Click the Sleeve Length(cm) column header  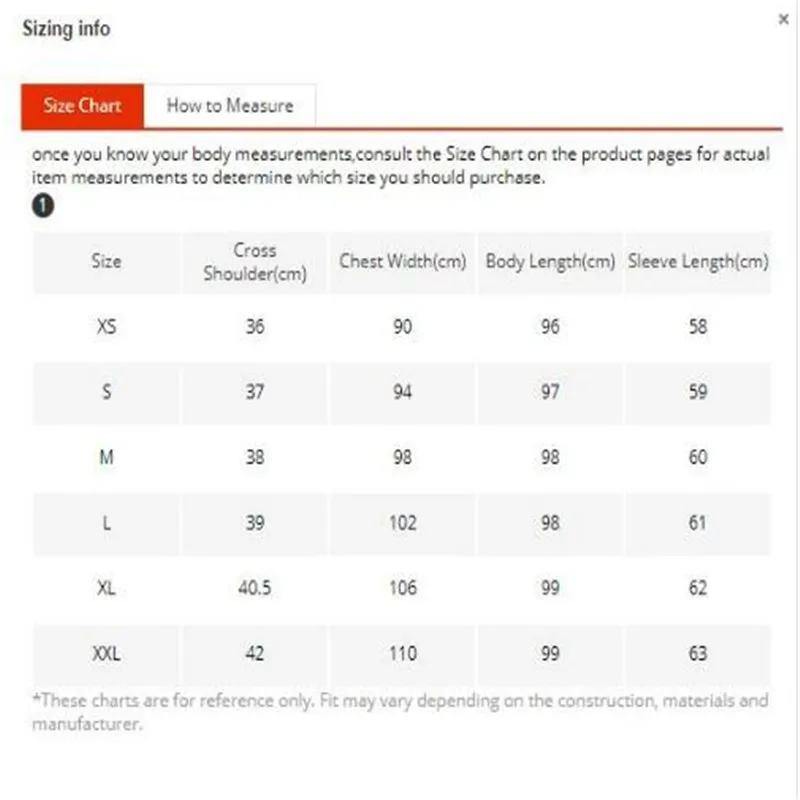pos(698,261)
